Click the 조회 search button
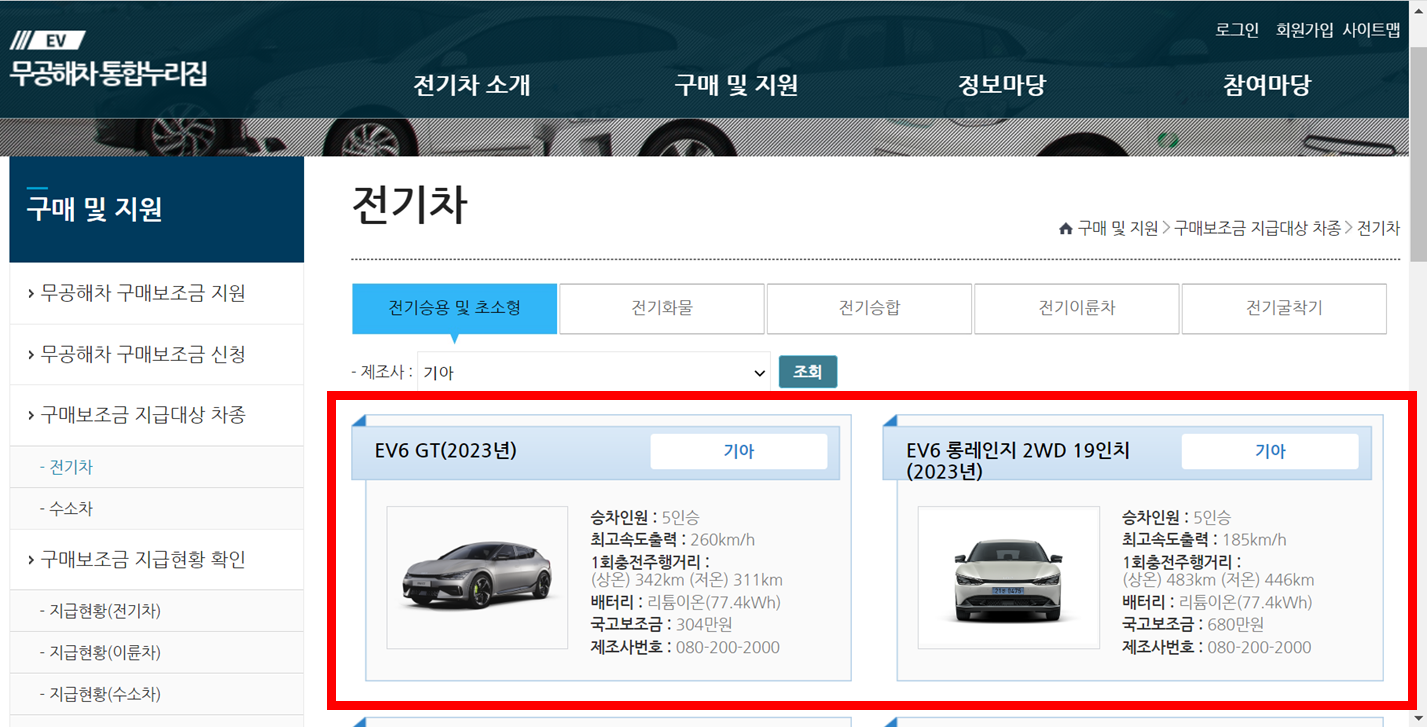This screenshot has height=727, width=1427. (x=808, y=372)
